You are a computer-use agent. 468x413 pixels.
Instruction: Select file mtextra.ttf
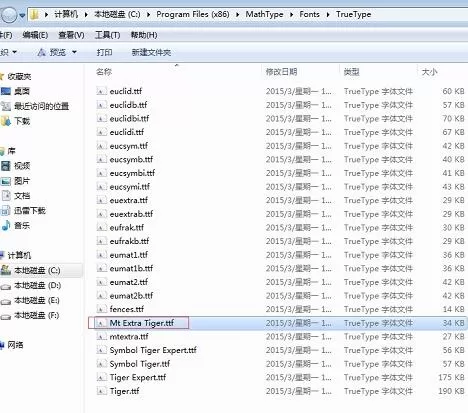click(129, 336)
